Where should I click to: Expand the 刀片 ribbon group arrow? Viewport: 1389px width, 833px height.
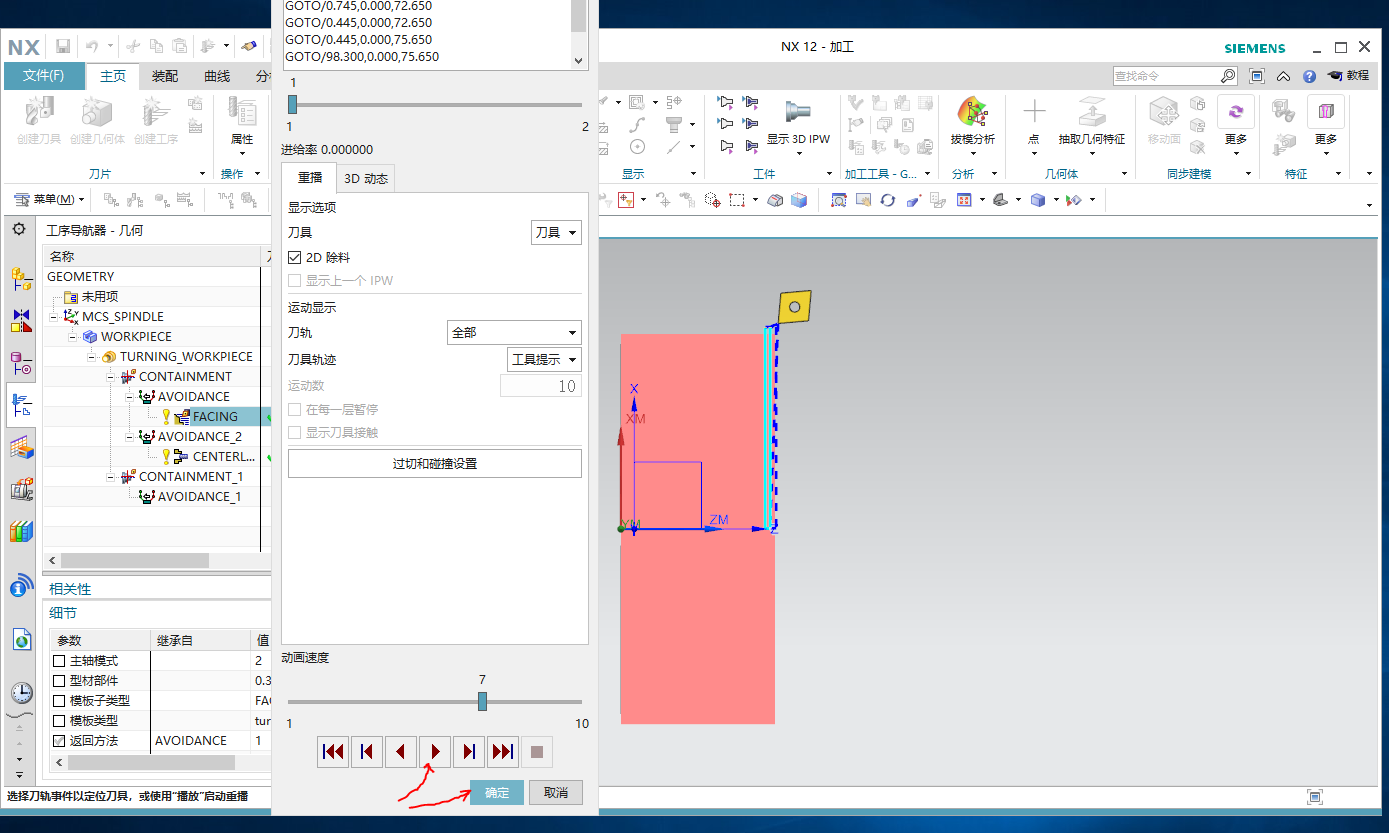(x=202, y=174)
